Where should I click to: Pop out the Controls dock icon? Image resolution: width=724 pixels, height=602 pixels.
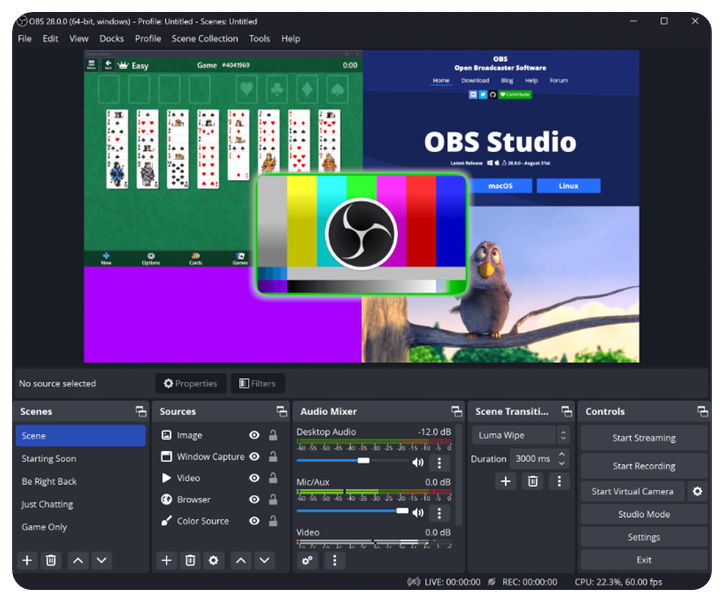[x=702, y=411]
